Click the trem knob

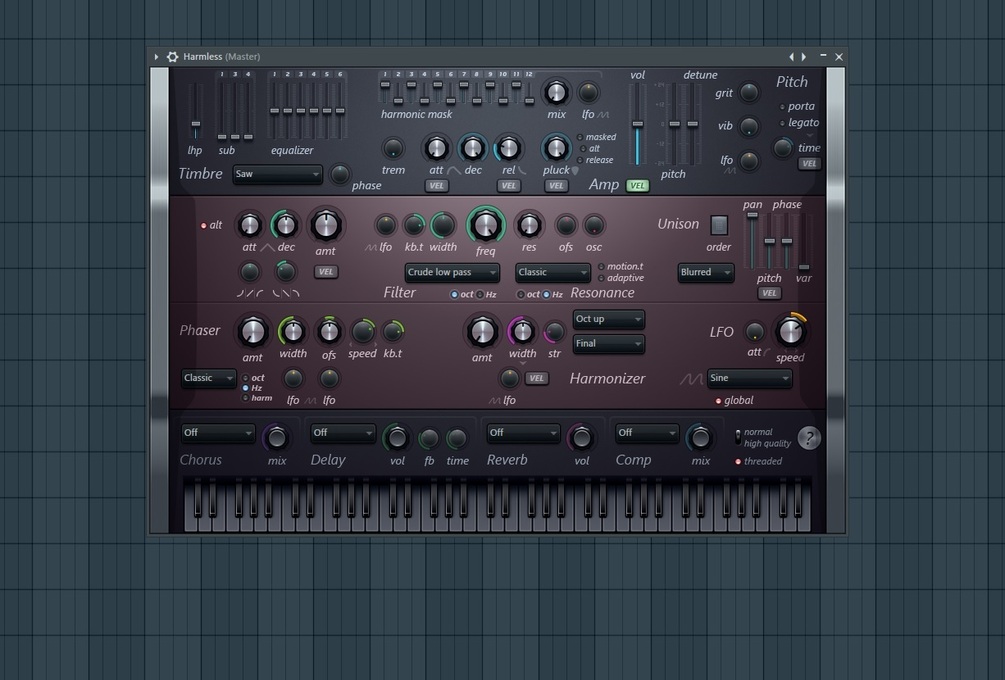[393, 148]
